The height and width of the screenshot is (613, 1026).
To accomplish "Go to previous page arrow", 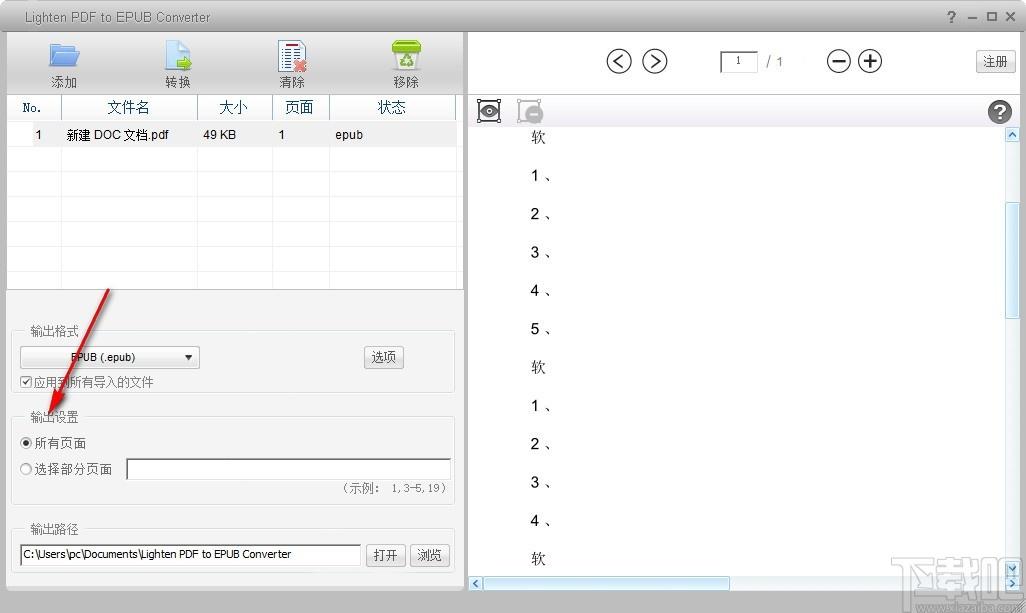I will pyautogui.click(x=618, y=61).
